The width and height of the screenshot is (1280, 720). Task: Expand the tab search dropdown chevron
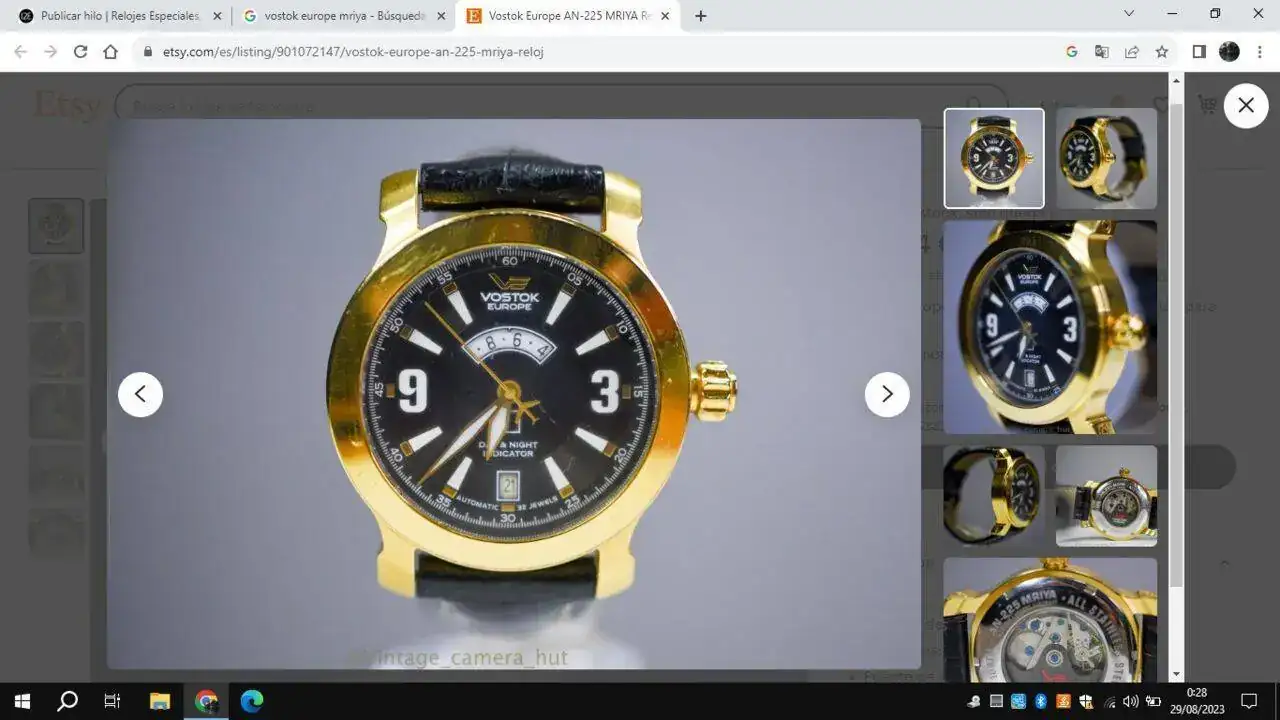click(1129, 14)
